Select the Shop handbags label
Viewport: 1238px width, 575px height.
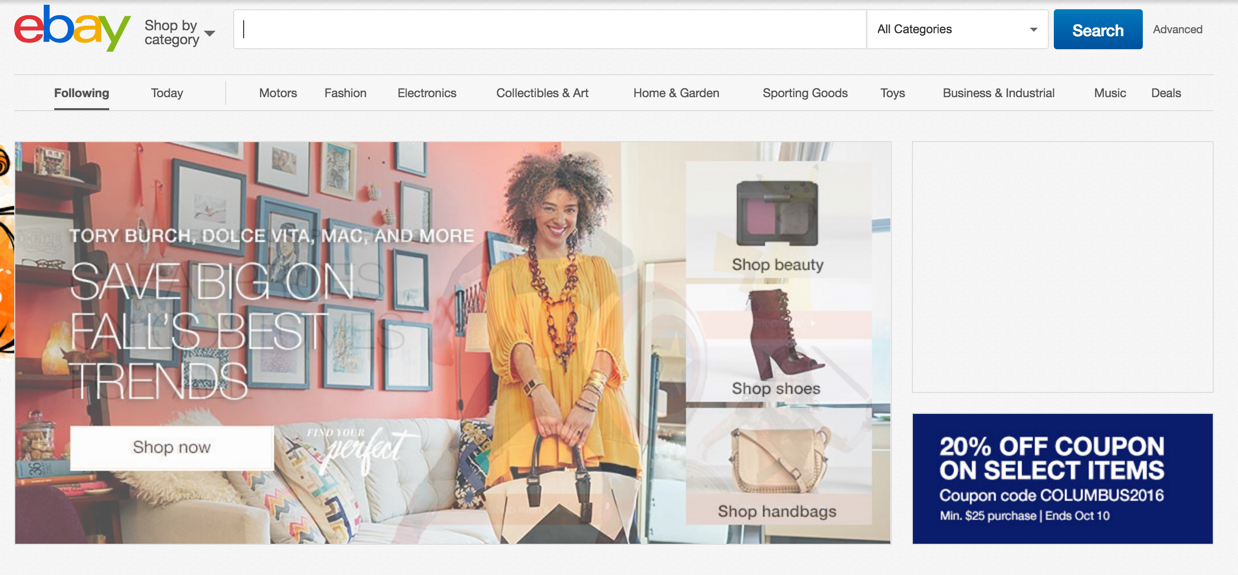(777, 511)
